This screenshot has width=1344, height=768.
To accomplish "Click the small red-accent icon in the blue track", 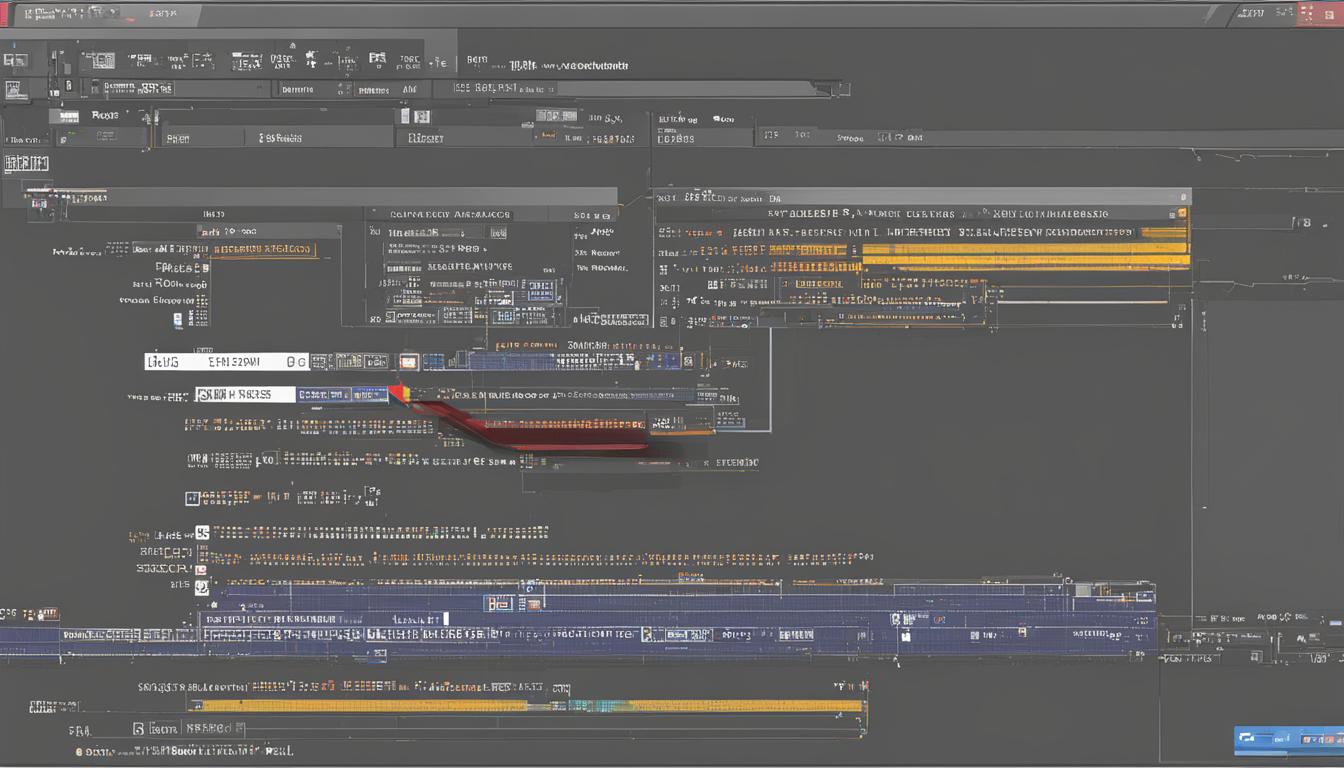I will coord(532,603).
